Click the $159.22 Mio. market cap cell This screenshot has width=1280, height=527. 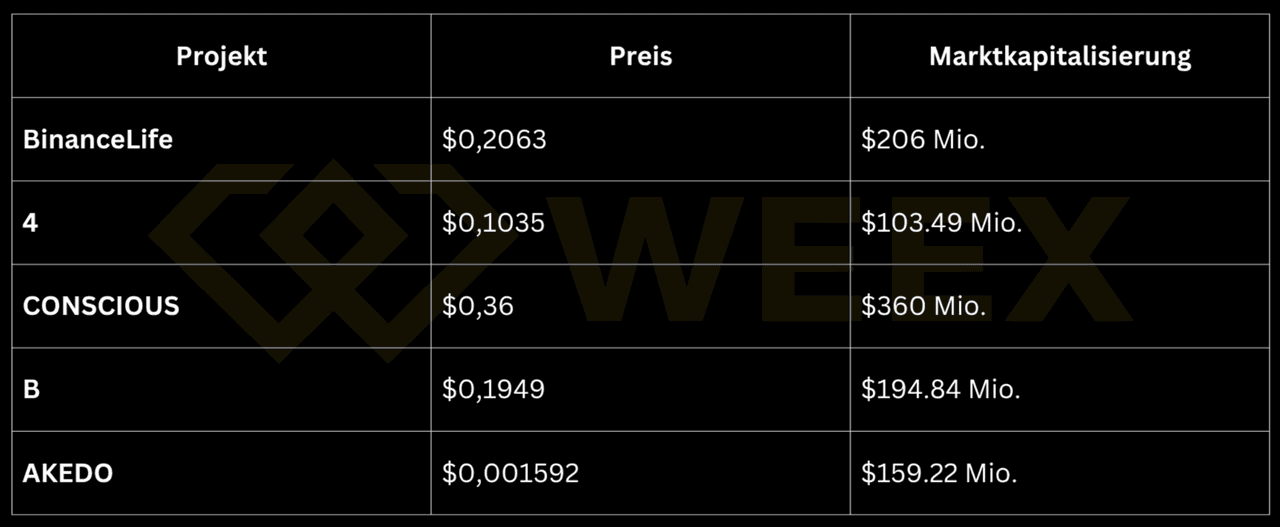[x=939, y=472]
